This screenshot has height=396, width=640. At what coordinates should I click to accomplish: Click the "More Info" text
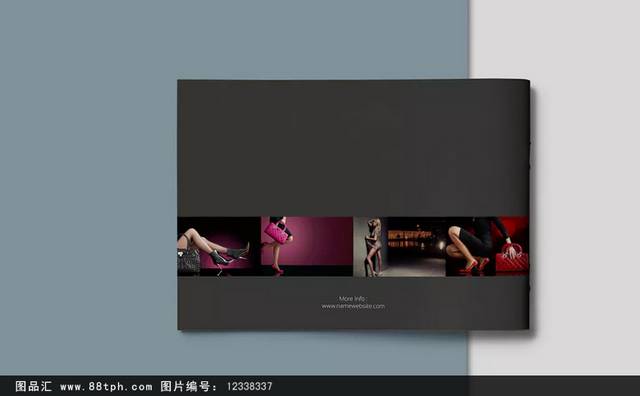pyautogui.click(x=353, y=298)
